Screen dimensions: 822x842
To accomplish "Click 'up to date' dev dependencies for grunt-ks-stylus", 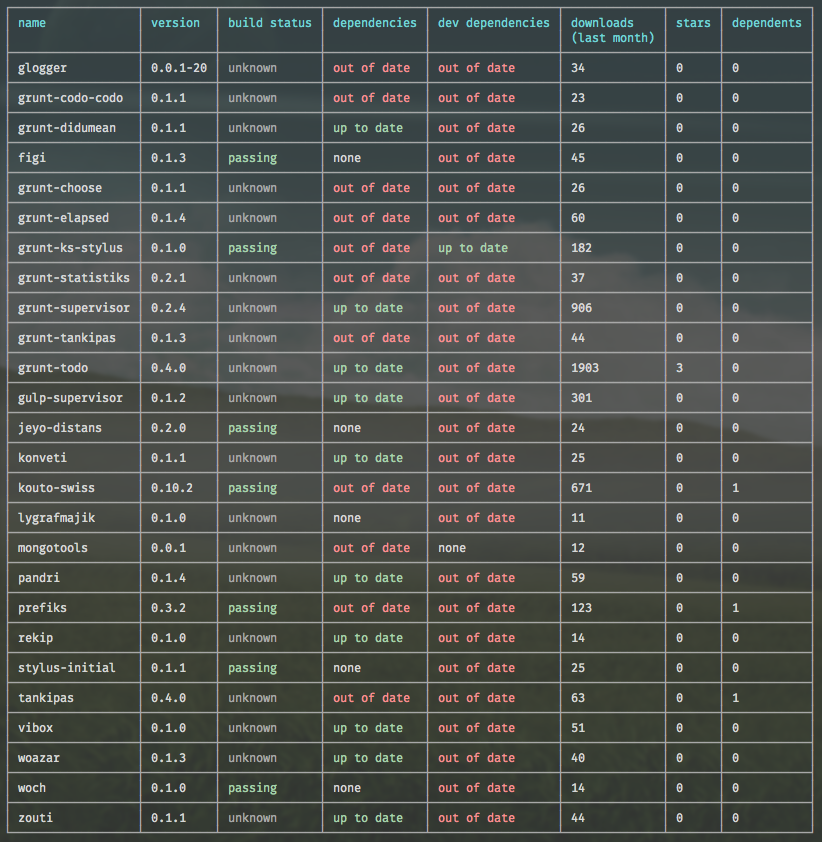I will (473, 248).
